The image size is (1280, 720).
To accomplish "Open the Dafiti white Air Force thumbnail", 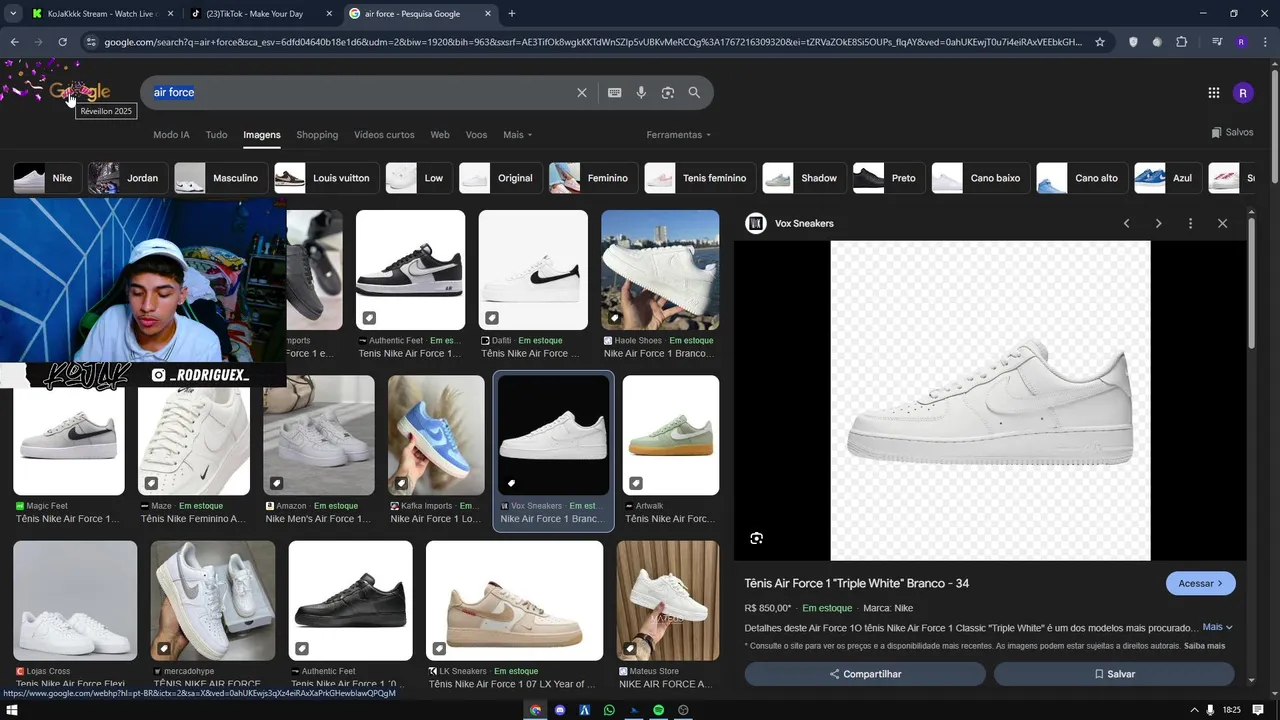I will [533, 270].
